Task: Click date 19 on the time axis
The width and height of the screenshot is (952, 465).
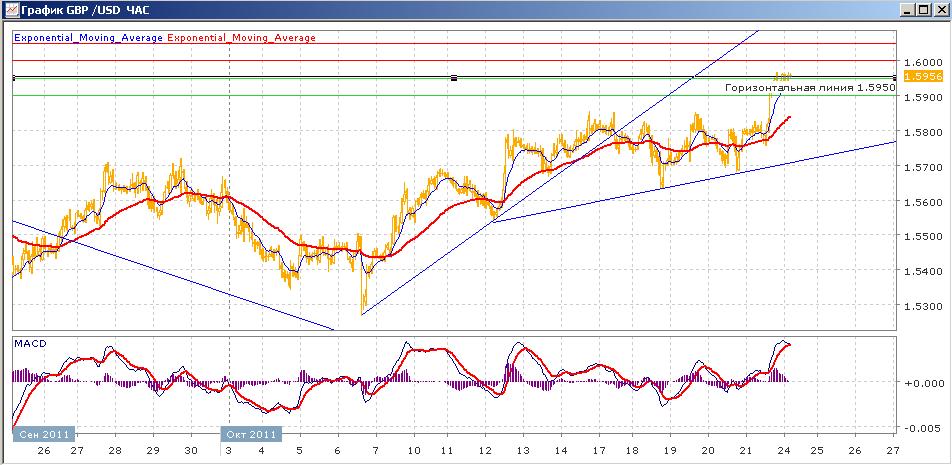Action: [670, 451]
